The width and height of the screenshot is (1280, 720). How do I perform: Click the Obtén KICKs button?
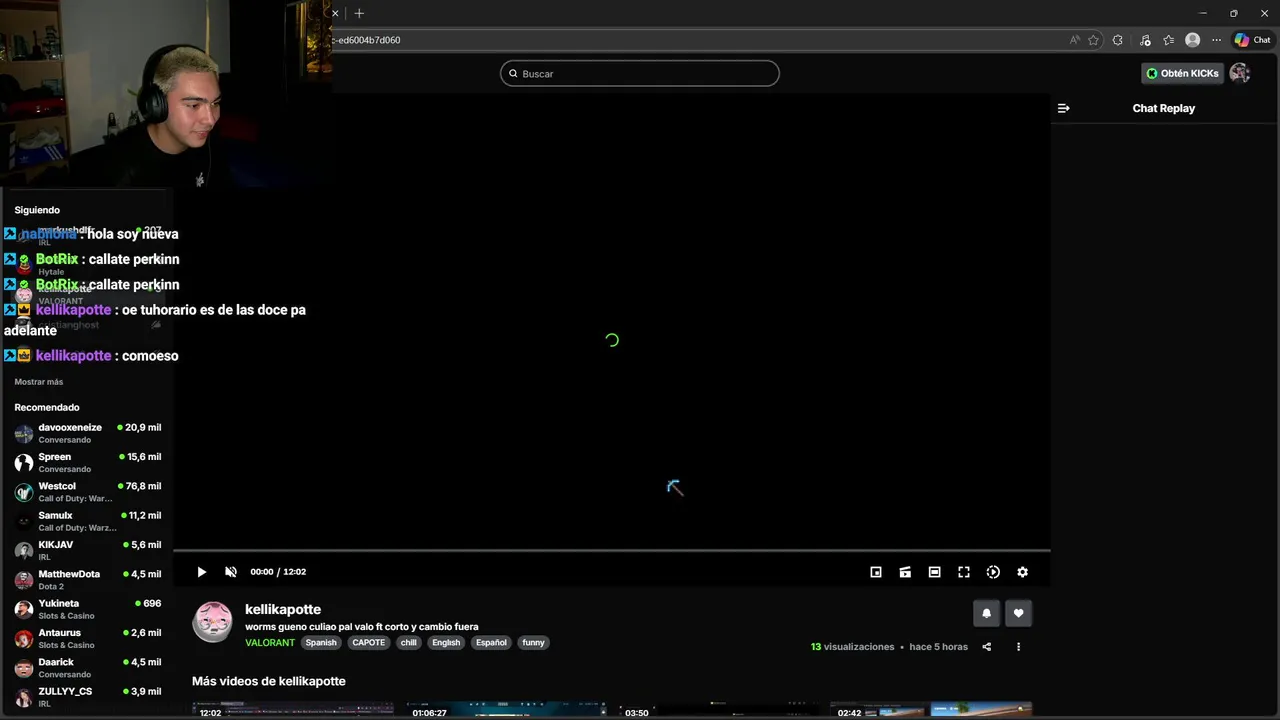(x=1182, y=73)
